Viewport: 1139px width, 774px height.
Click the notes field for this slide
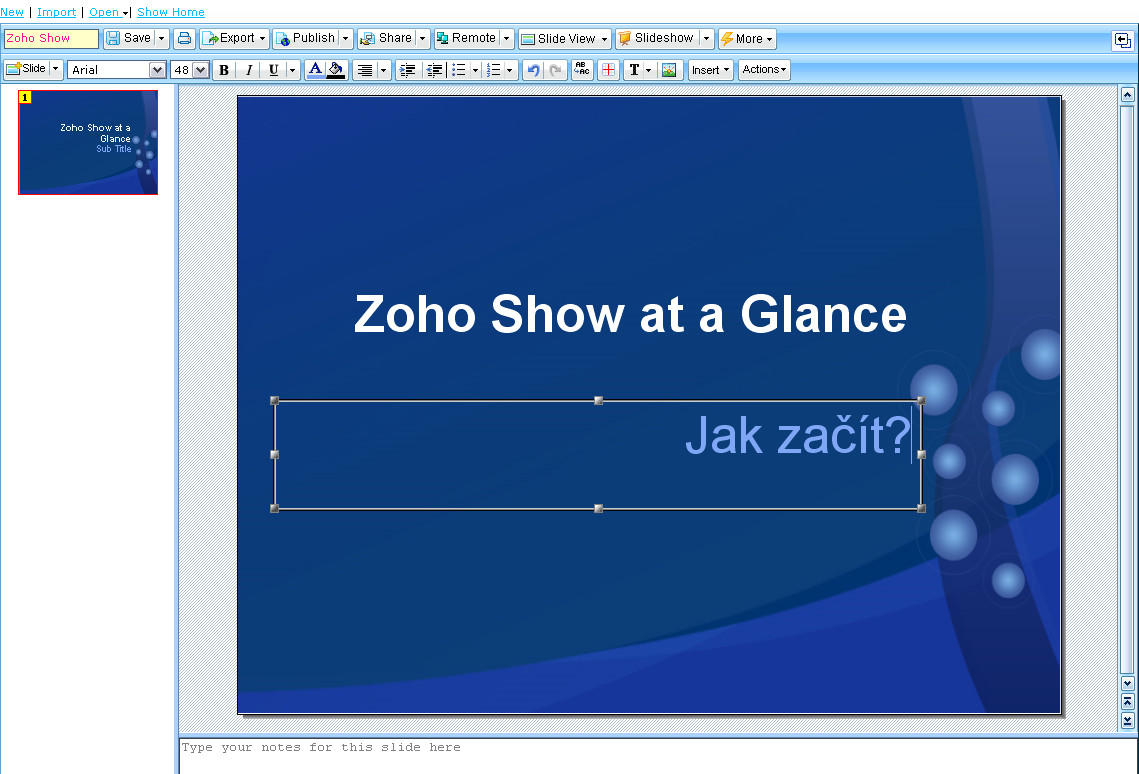(x=657, y=756)
